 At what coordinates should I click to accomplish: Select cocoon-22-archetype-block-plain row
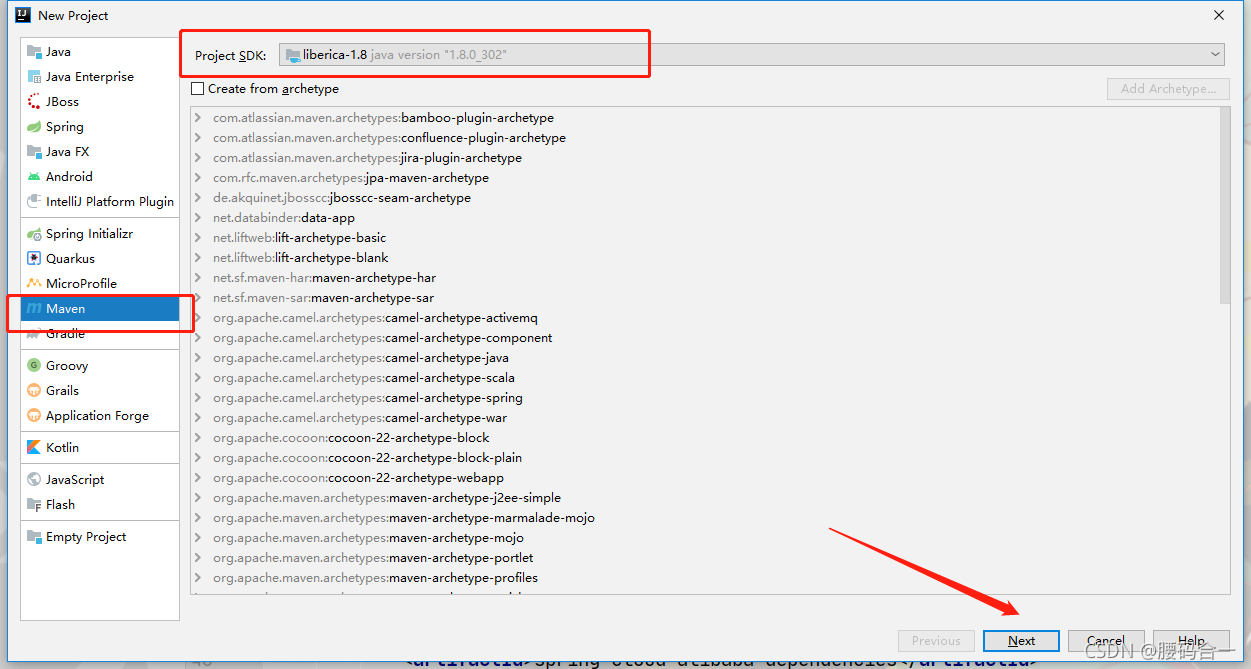[705, 458]
